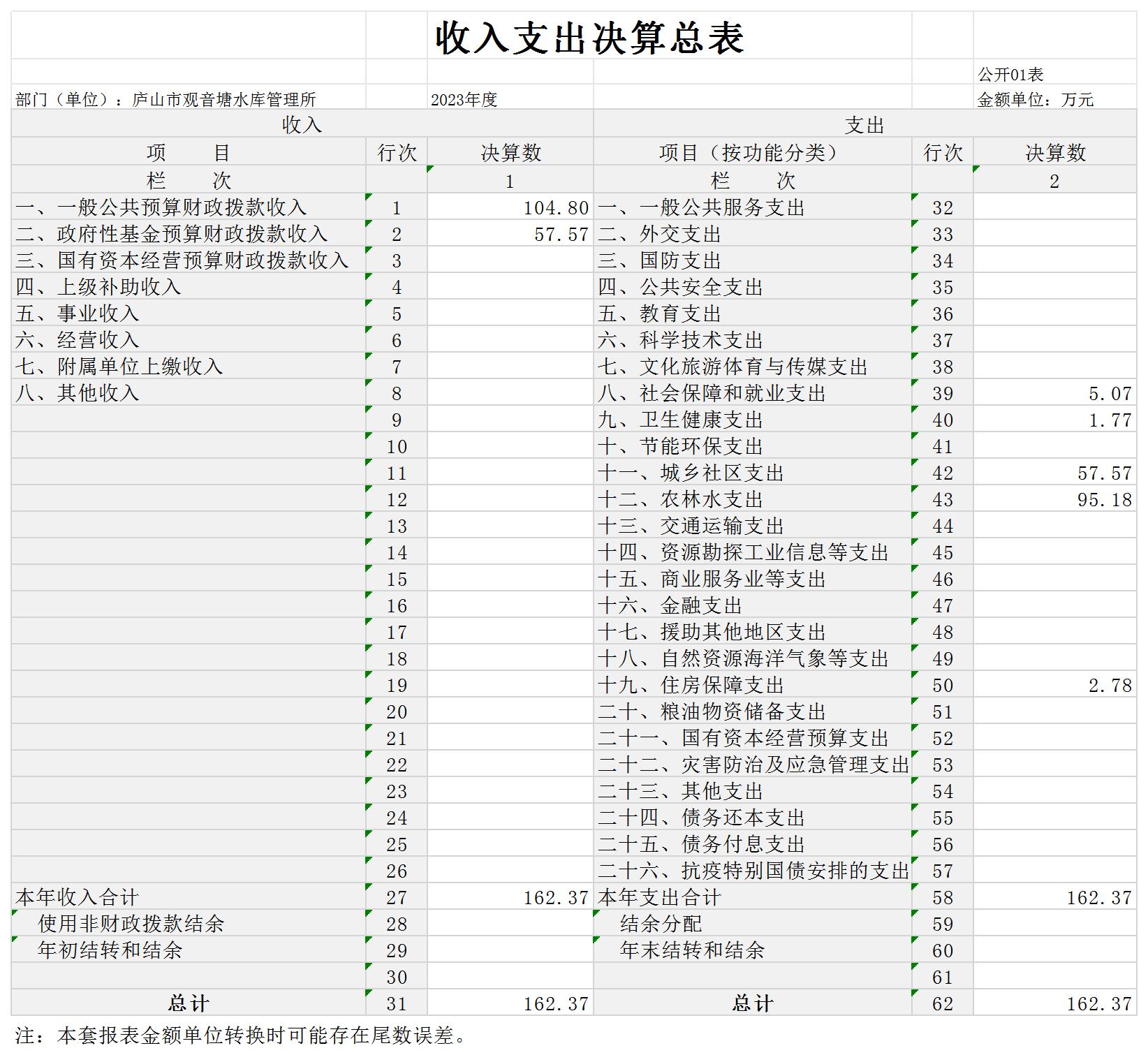1148x1055 pixels.
Task: Select the 收入 section header
Action: (x=302, y=125)
